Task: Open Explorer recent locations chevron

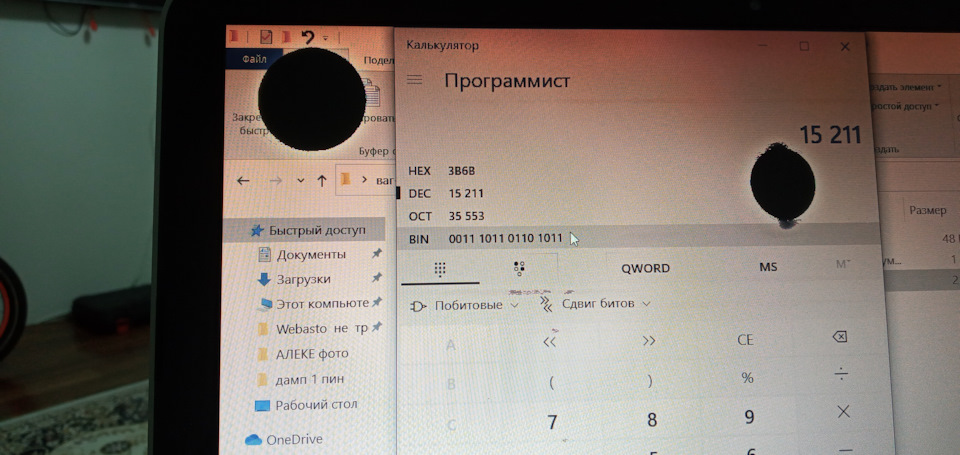Action: click(300, 181)
